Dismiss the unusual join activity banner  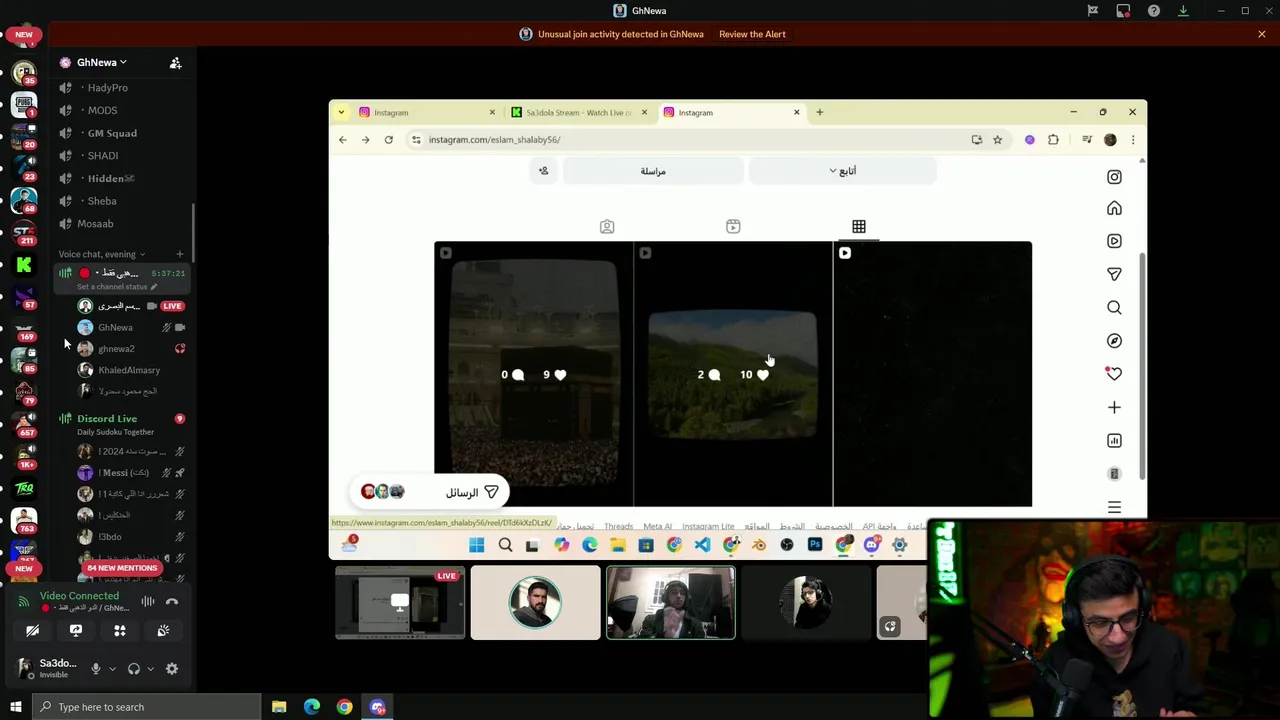(1262, 34)
